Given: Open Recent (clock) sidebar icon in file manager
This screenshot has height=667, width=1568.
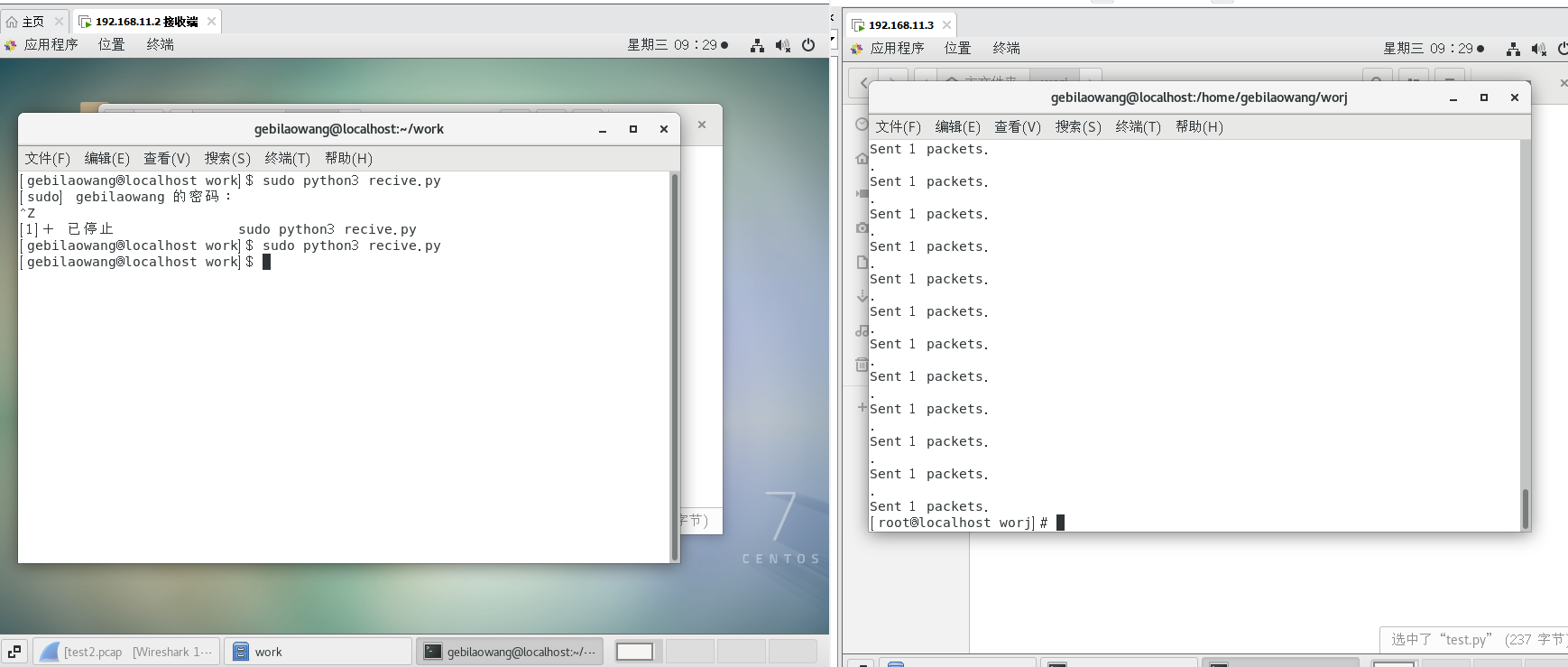Looking at the screenshot, I should 862,125.
